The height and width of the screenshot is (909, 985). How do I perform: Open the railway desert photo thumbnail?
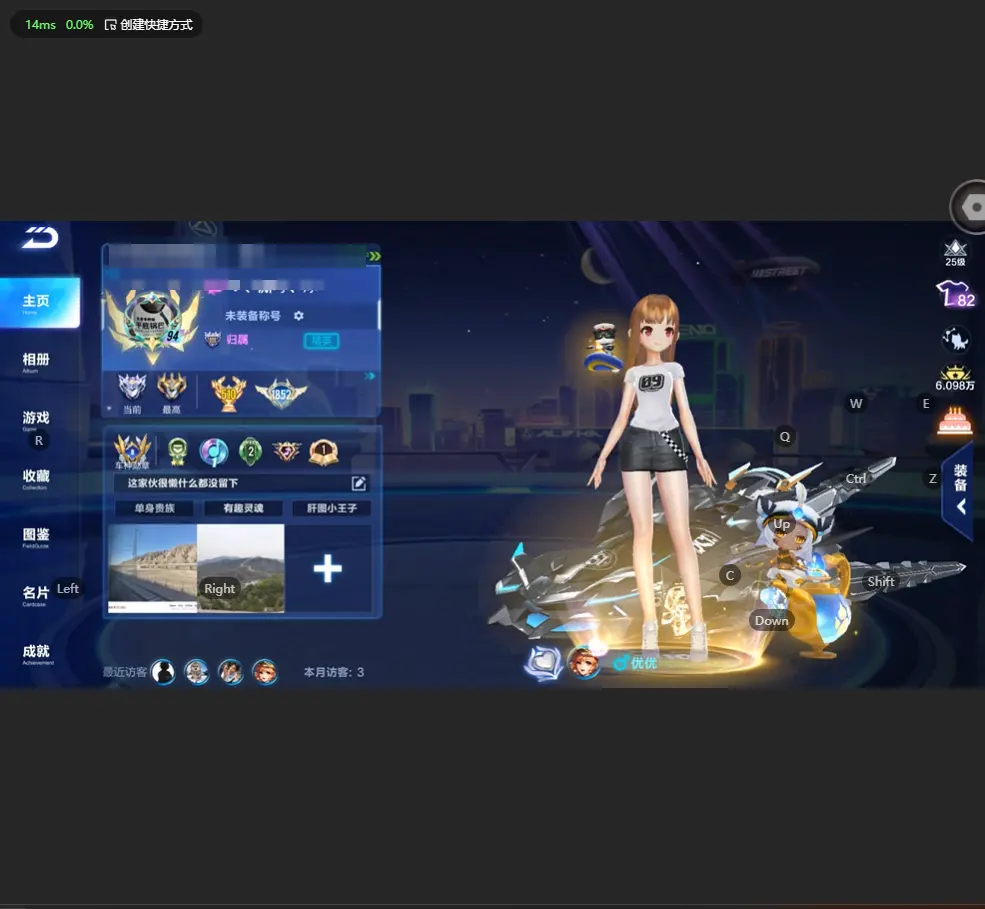point(153,568)
